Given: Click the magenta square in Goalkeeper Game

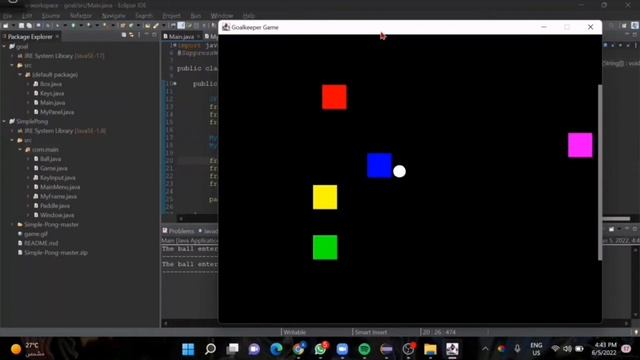Looking at the screenshot, I should click(x=580, y=145).
